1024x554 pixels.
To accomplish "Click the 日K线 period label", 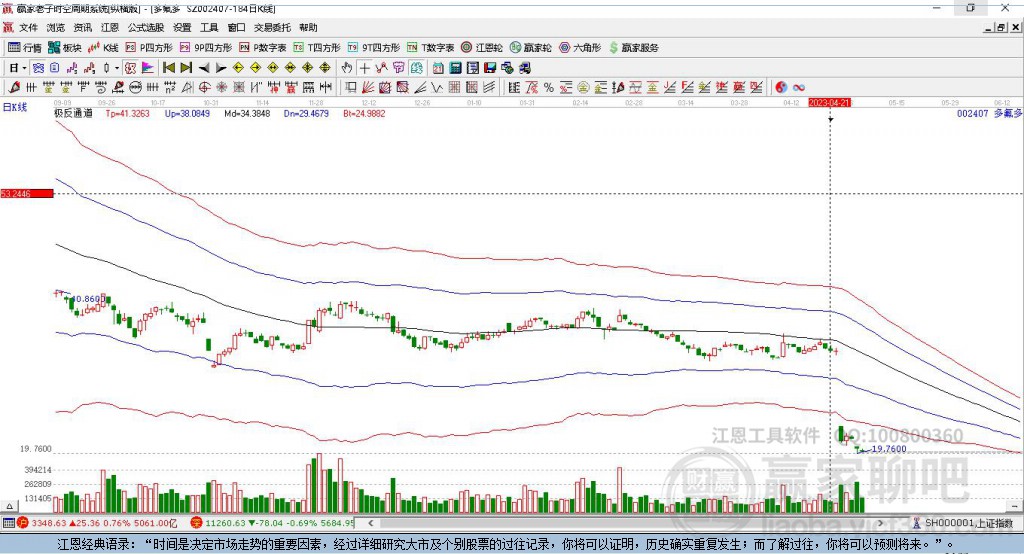I will [16, 108].
